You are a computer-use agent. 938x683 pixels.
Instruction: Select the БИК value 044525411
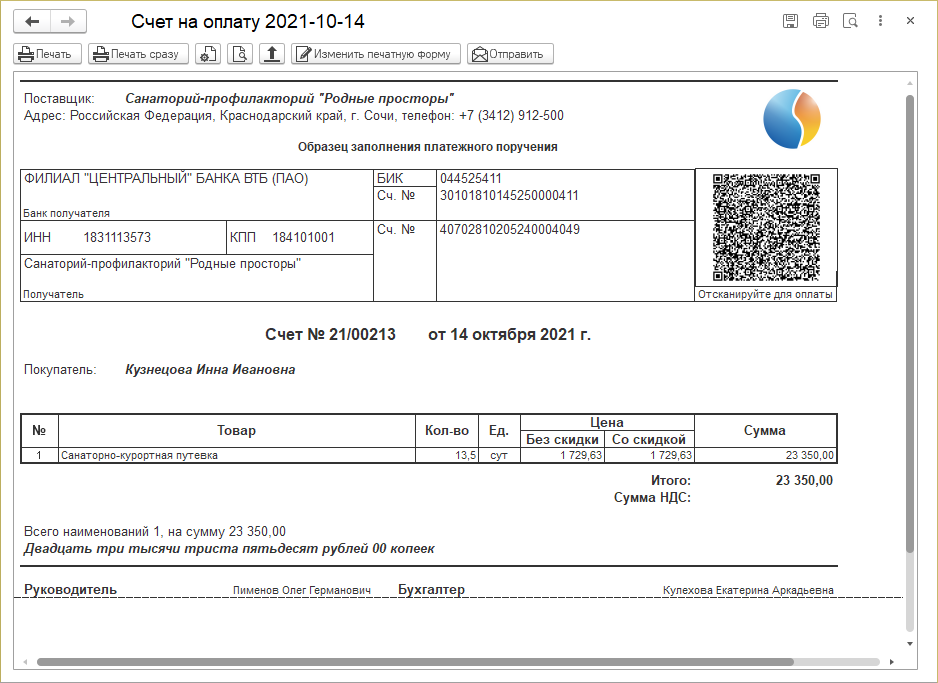coord(471,178)
